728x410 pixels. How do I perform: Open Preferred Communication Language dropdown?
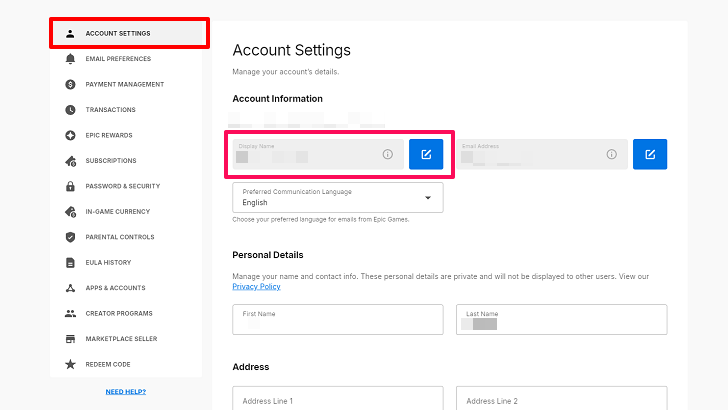tap(338, 197)
